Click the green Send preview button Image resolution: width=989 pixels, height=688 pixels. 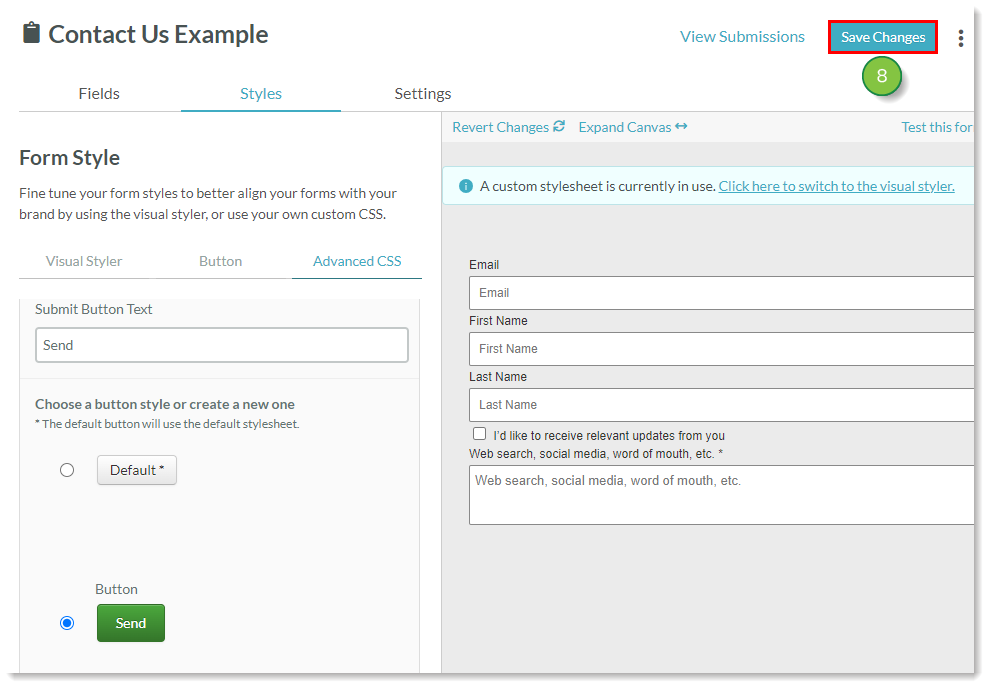coord(131,623)
